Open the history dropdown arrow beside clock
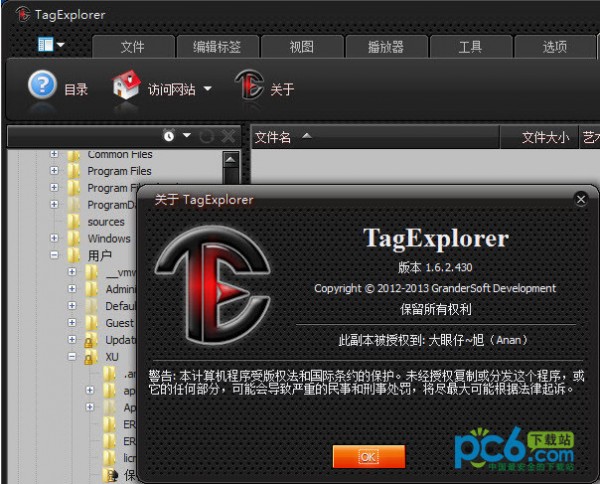This screenshot has height=484, width=600. [x=187, y=135]
